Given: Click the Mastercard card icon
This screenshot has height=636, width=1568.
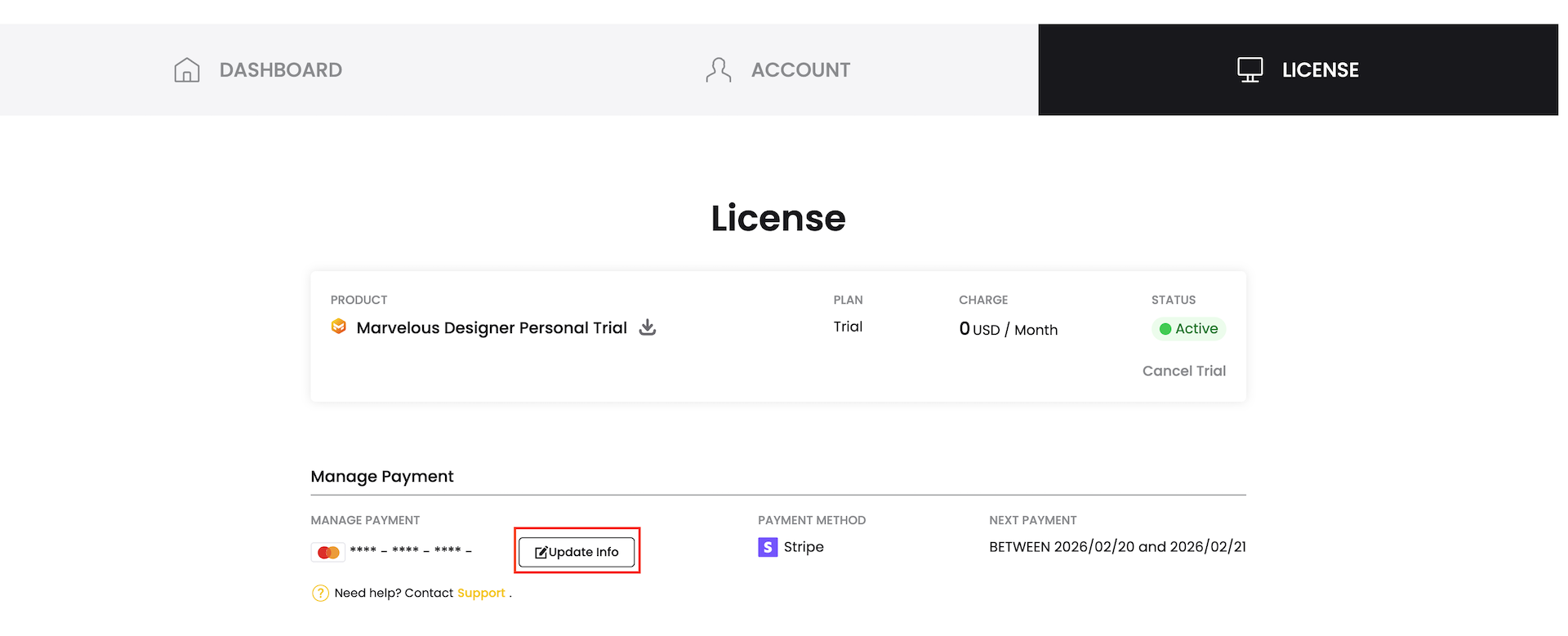Looking at the screenshot, I should pyautogui.click(x=328, y=553).
